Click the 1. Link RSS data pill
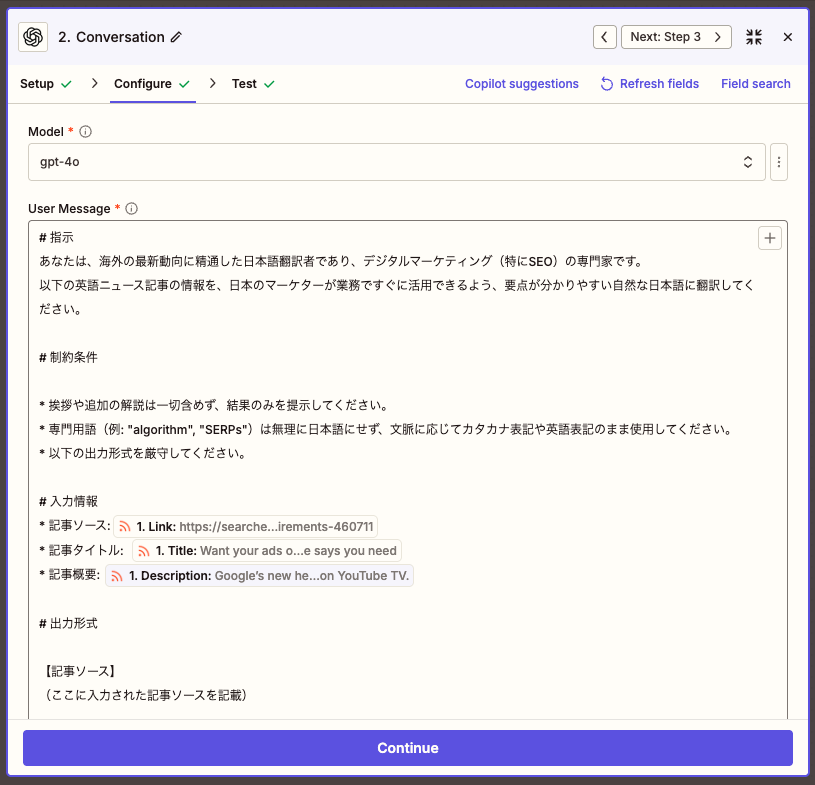The height and width of the screenshot is (785, 815). [x=245, y=526]
